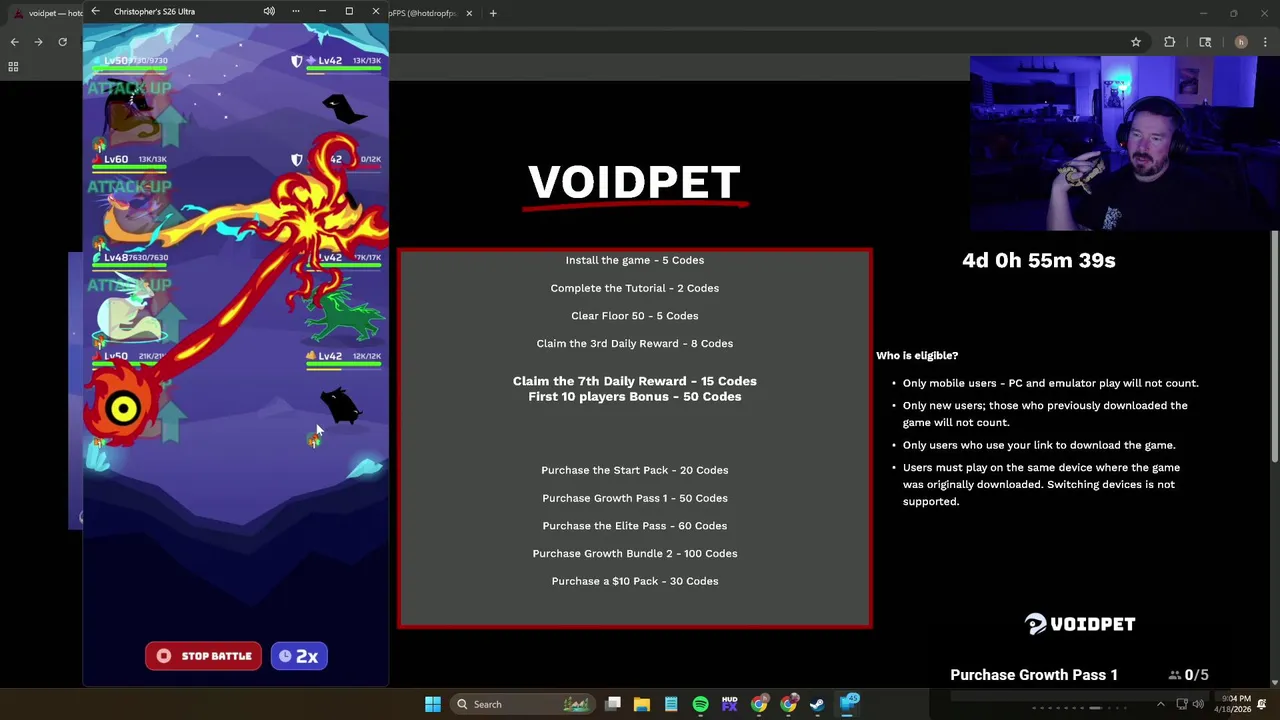1280x720 pixels.
Task: Close Christopher's S26 Ultra window
Action: point(376,11)
